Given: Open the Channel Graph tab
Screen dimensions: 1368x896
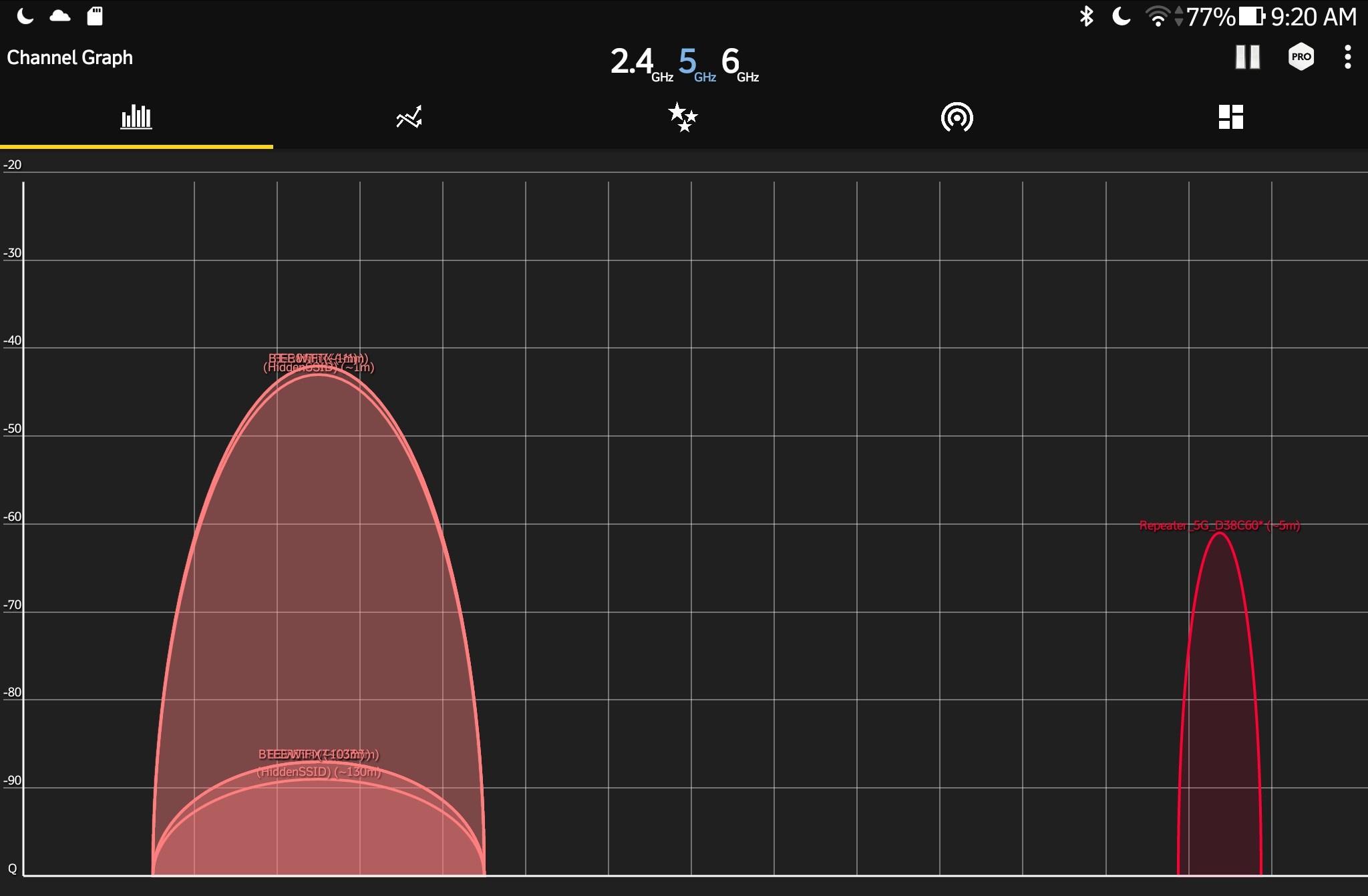Looking at the screenshot, I should pos(136,118).
